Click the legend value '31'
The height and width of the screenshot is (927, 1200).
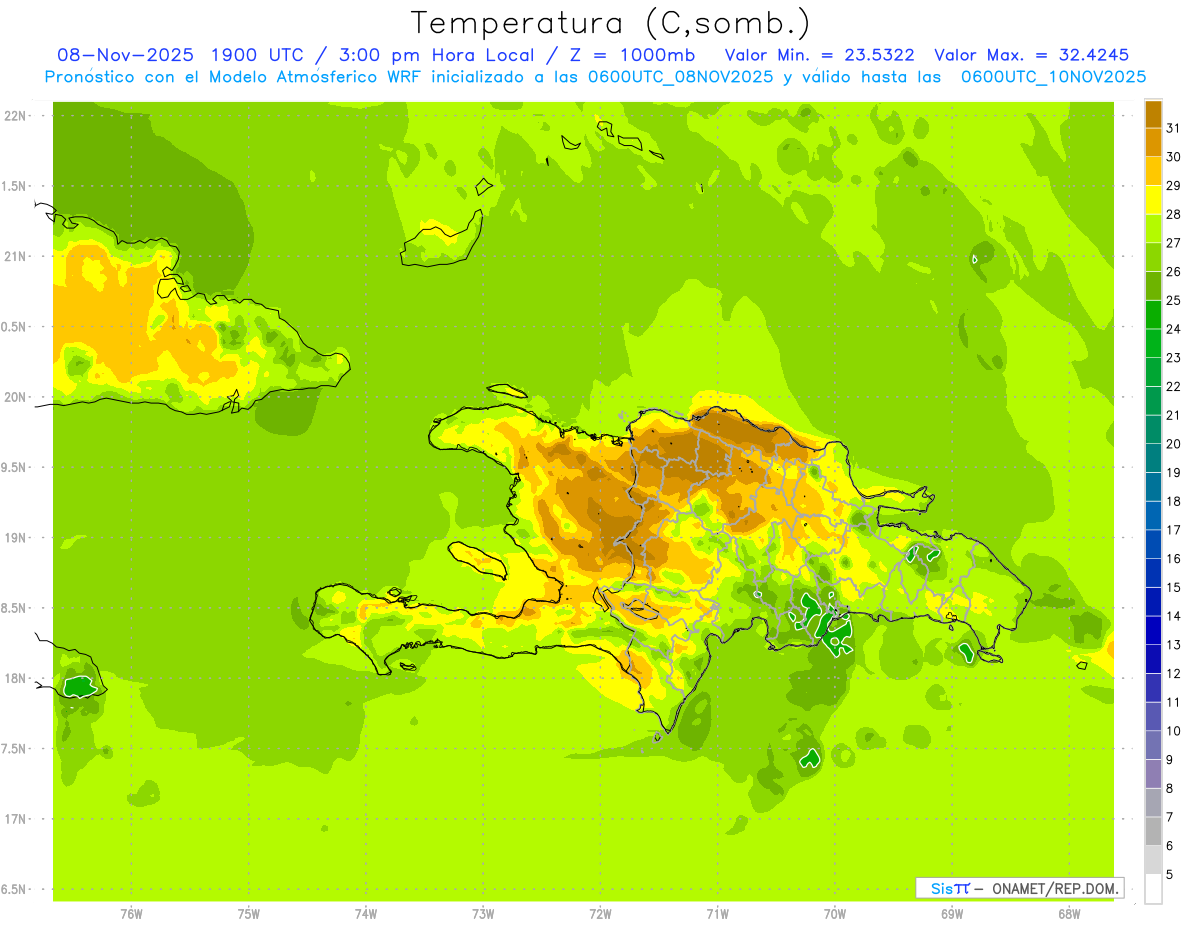coord(1173,128)
